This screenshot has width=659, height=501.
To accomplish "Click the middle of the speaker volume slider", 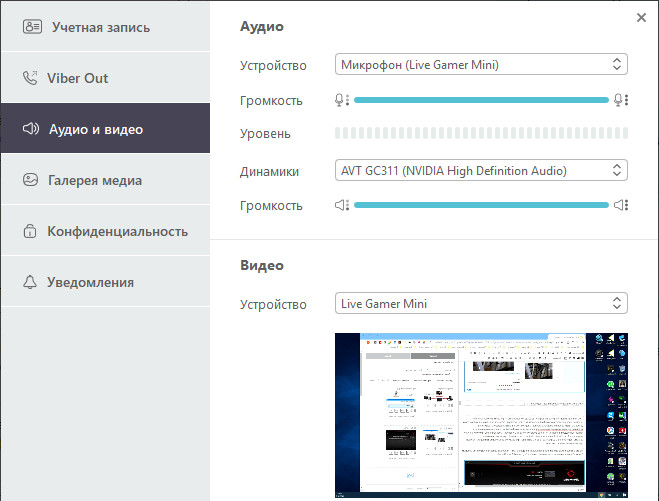I will [x=481, y=205].
